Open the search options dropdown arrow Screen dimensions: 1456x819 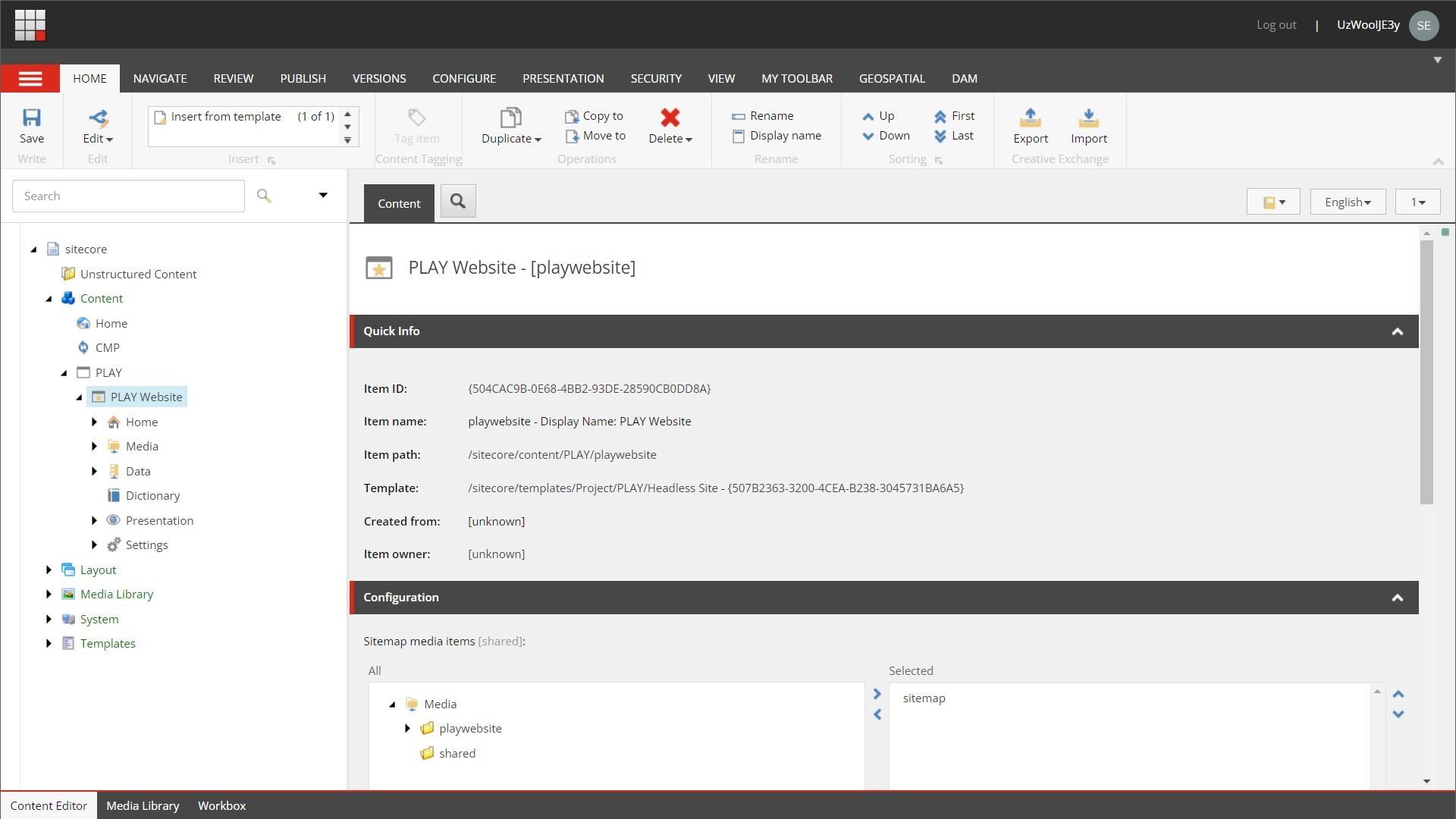pyautogui.click(x=323, y=196)
